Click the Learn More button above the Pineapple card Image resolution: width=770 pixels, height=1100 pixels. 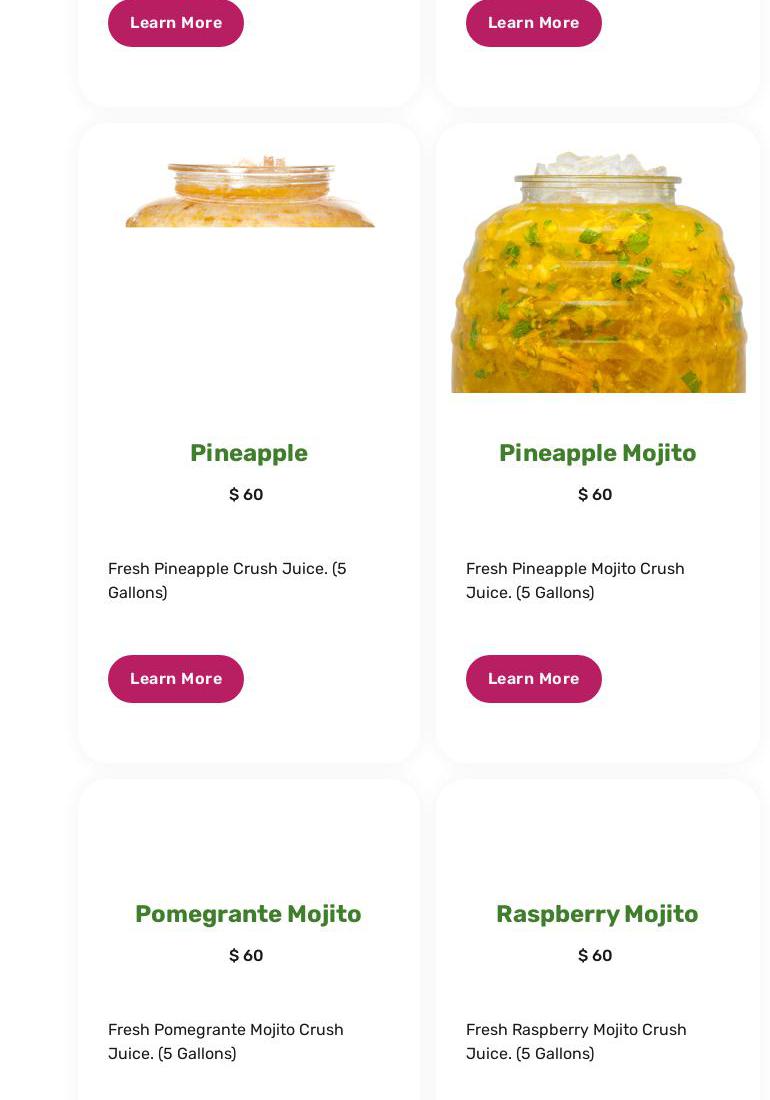pyautogui.click(x=175, y=22)
